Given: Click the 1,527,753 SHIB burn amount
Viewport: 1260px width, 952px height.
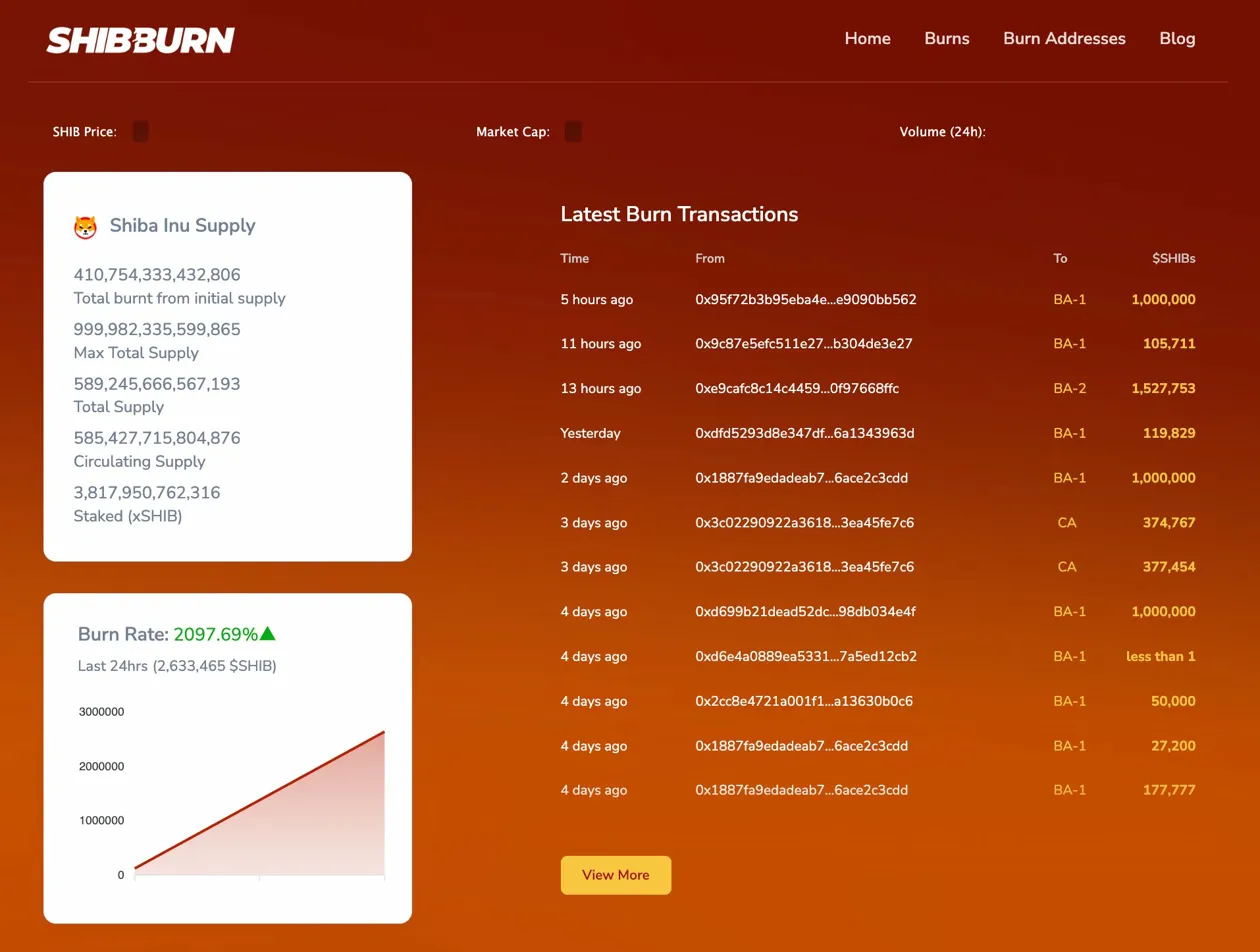Looking at the screenshot, I should [1163, 388].
